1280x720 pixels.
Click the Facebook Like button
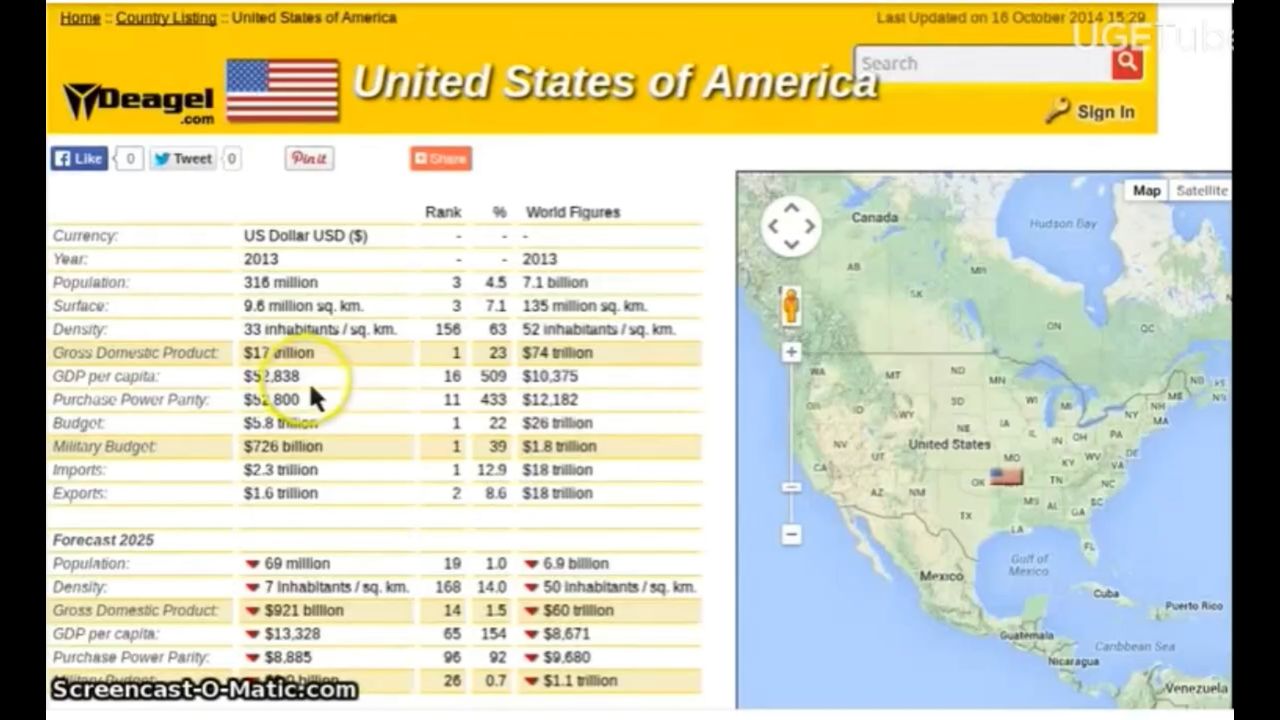pyautogui.click(x=79, y=158)
